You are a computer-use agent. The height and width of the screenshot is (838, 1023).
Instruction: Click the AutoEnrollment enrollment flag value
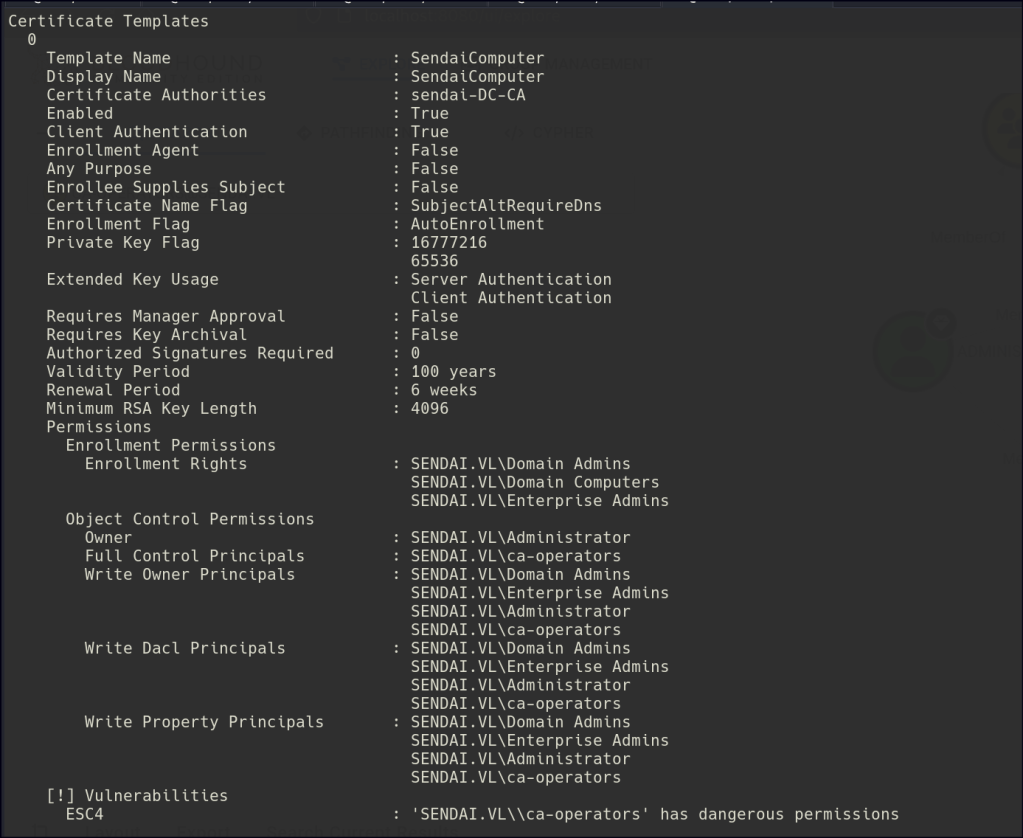(477, 224)
